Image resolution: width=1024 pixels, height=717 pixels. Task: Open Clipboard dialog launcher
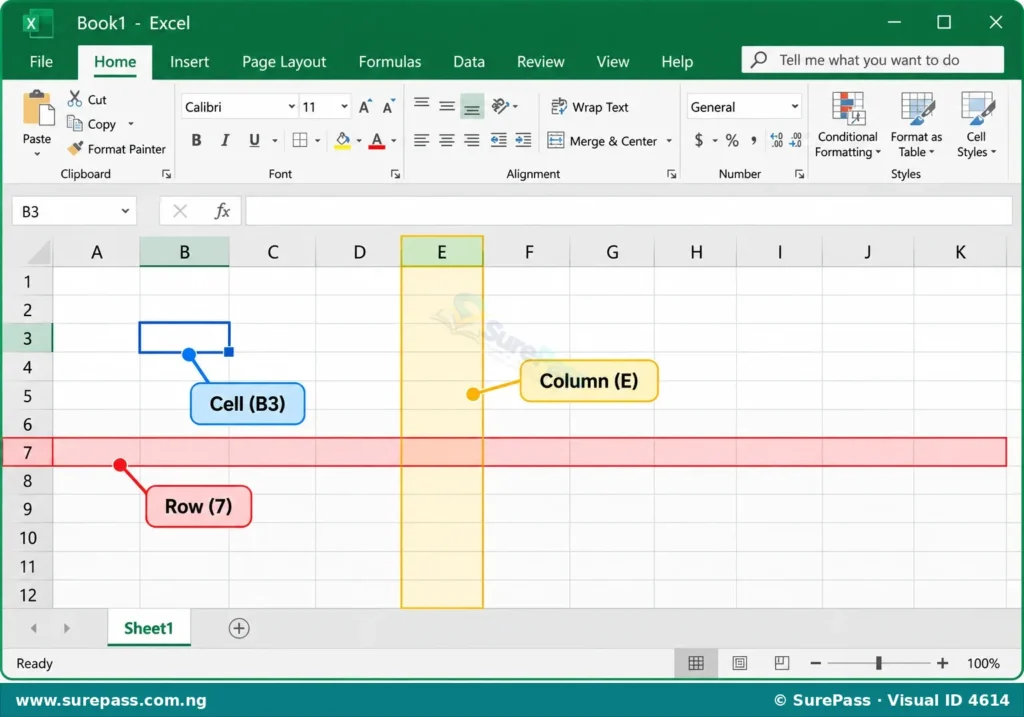tap(167, 174)
